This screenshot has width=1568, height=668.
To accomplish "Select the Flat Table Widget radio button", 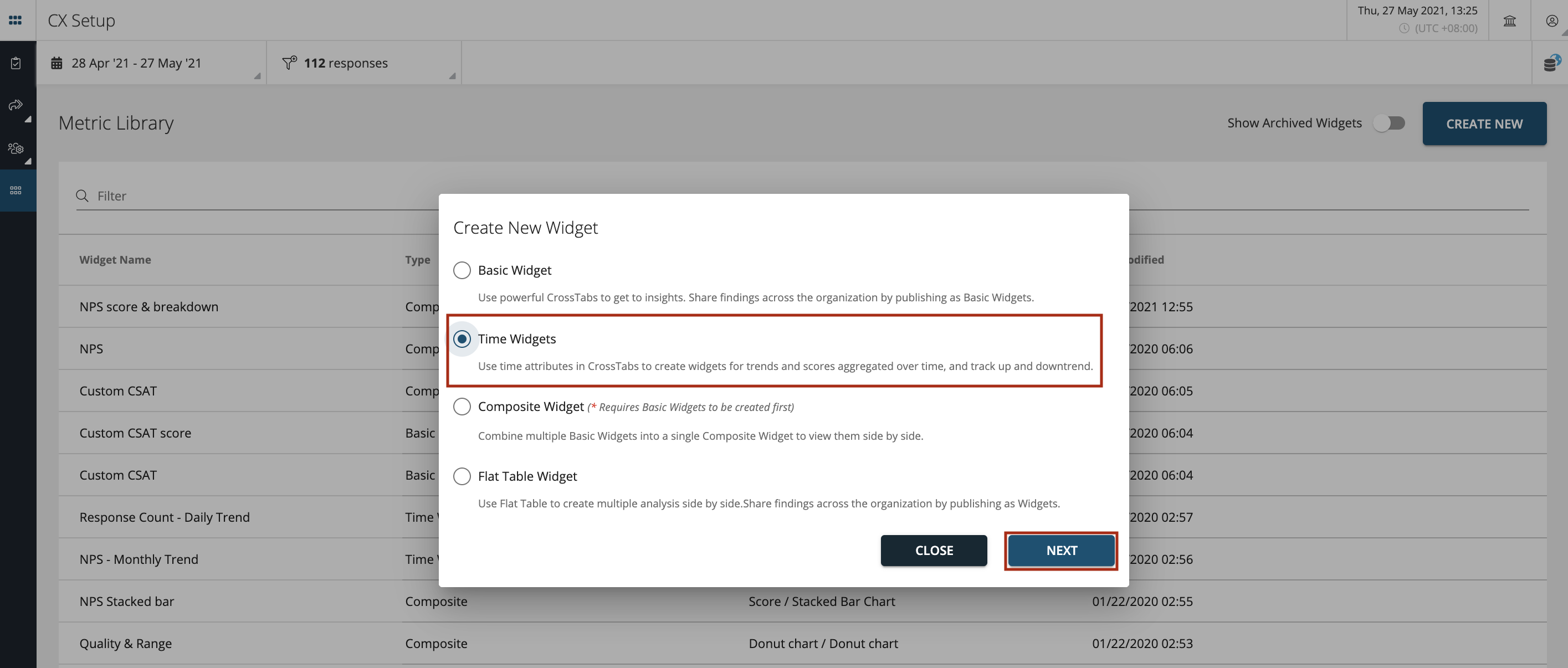I will [x=462, y=475].
